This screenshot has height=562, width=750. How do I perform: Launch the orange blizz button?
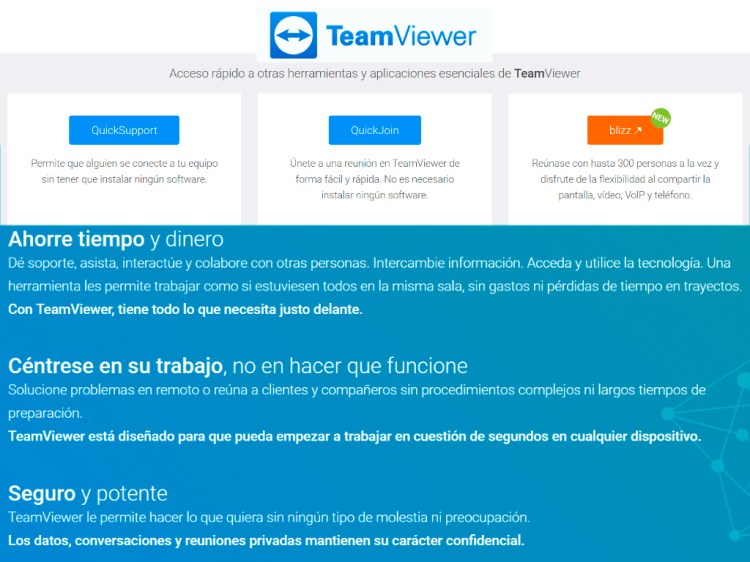625,130
